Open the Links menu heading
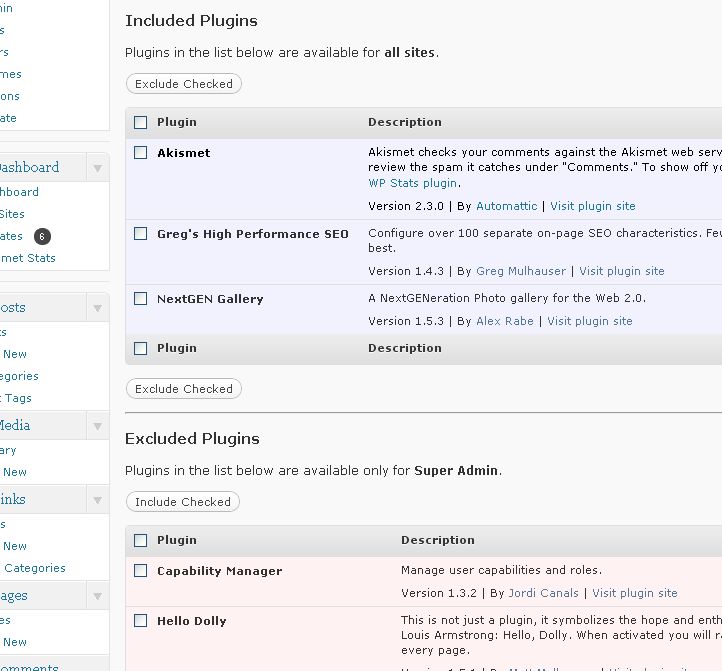The image size is (722, 671). click(x=12, y=499)
